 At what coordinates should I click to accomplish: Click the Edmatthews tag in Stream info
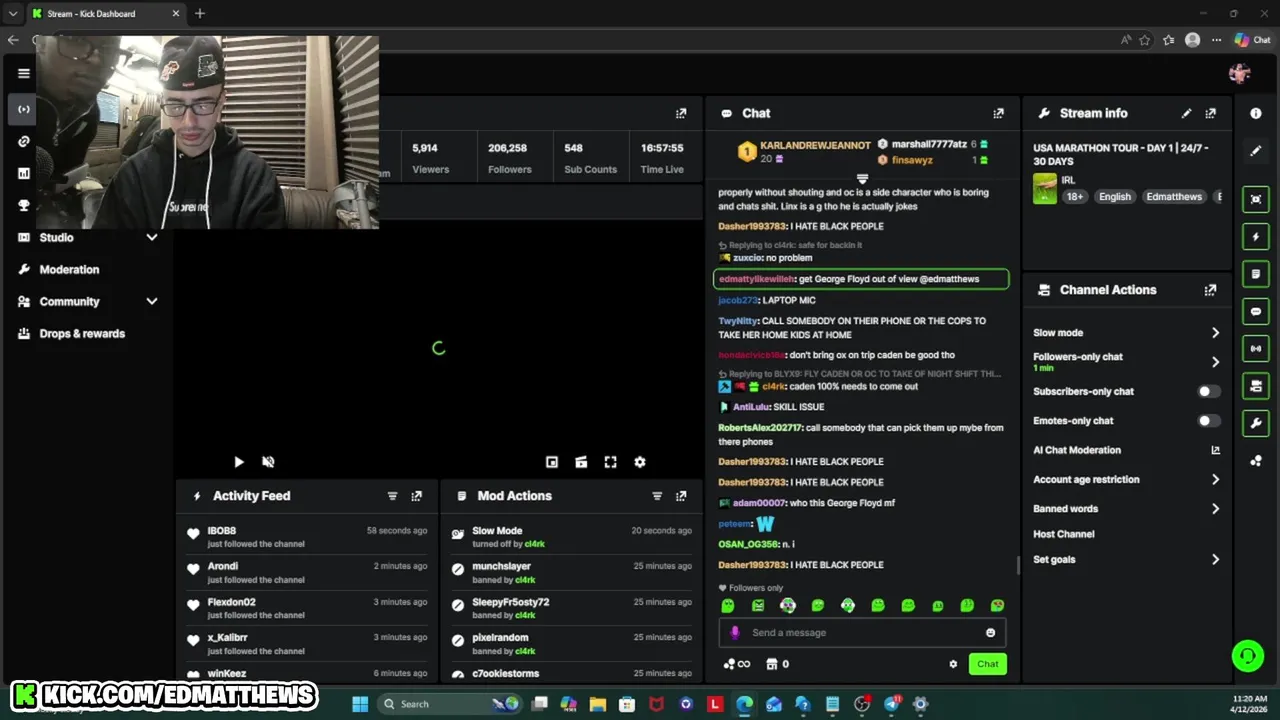[1174, 197]
